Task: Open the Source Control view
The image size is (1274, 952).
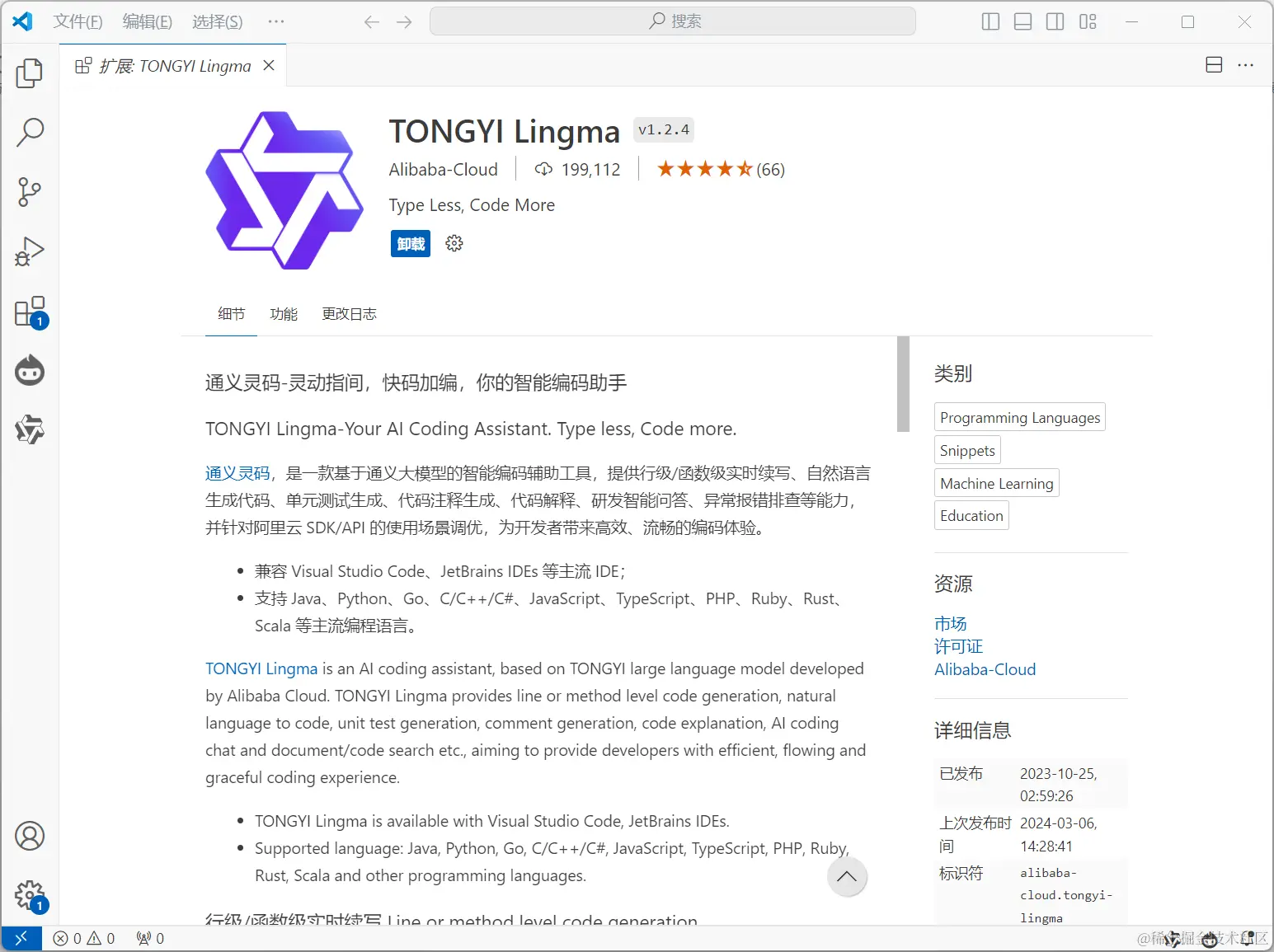Action: coord(30,192)
